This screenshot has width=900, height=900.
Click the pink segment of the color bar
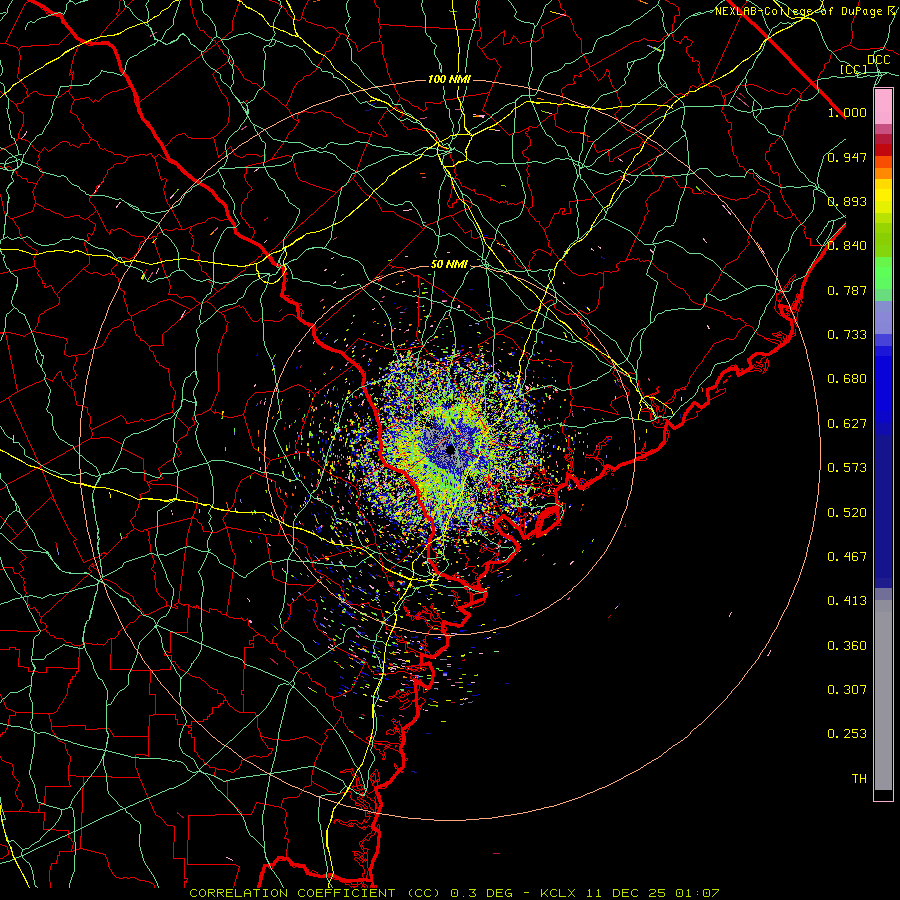pos(883,106)
